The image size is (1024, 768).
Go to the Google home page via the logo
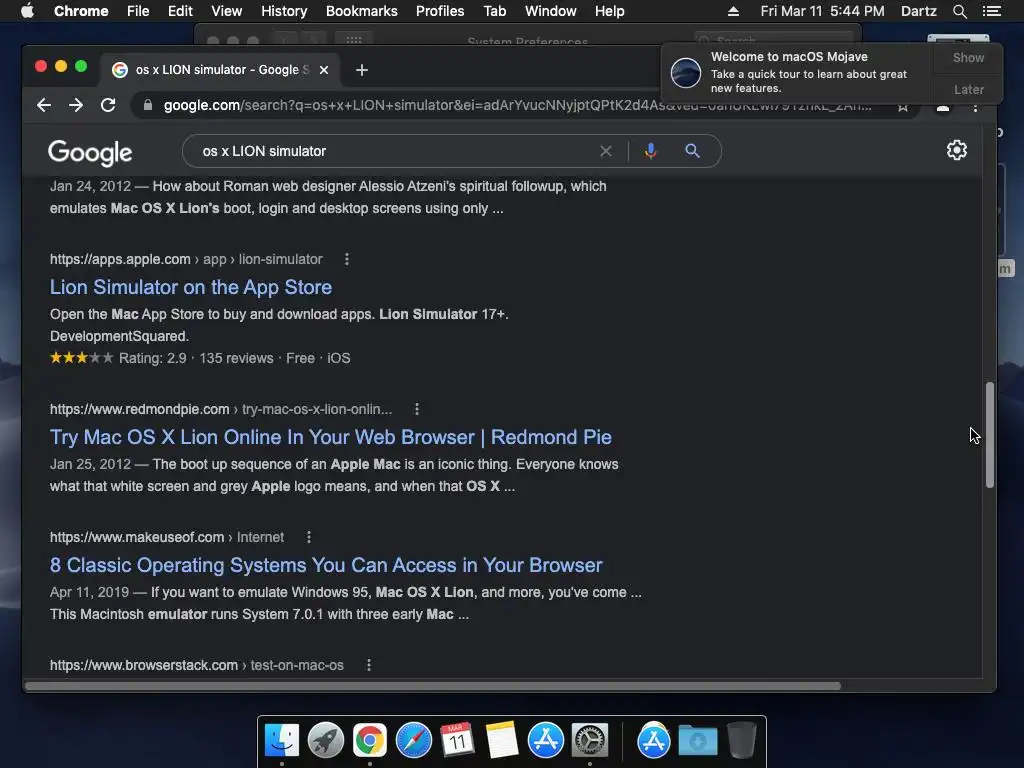pos(90,152)
